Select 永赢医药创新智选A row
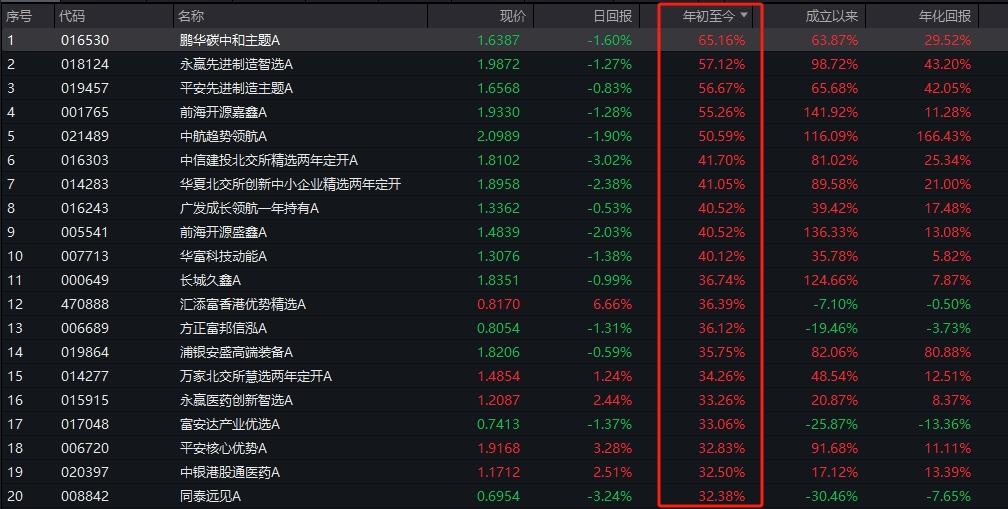 [x=504, y=400]
